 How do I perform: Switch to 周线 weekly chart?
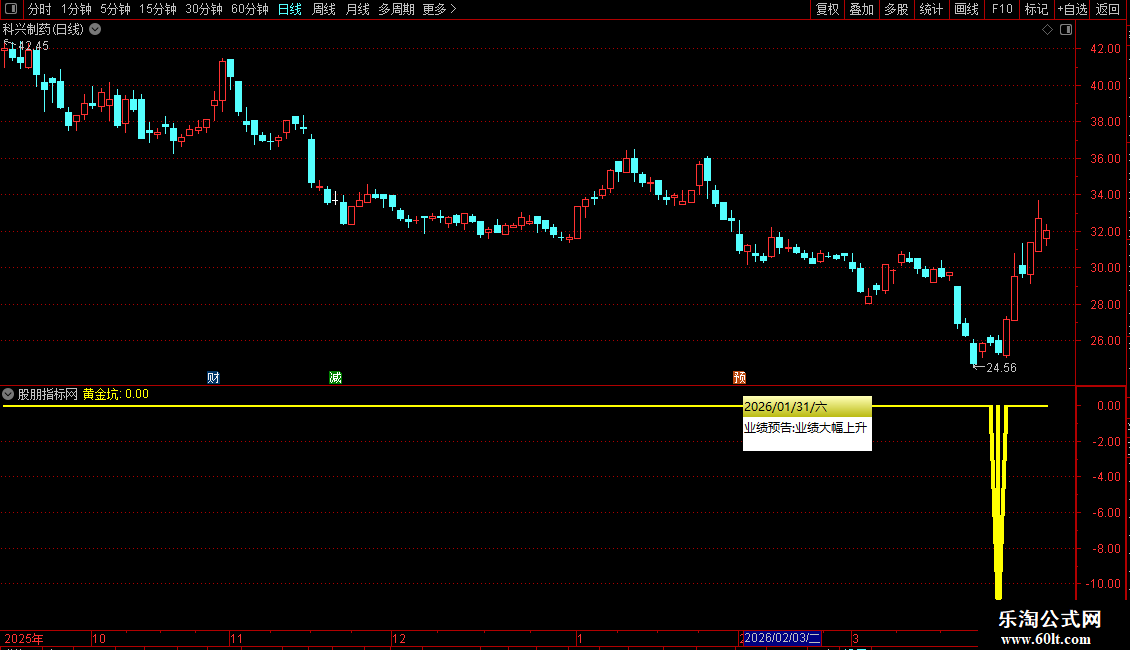tap(324, 9)
